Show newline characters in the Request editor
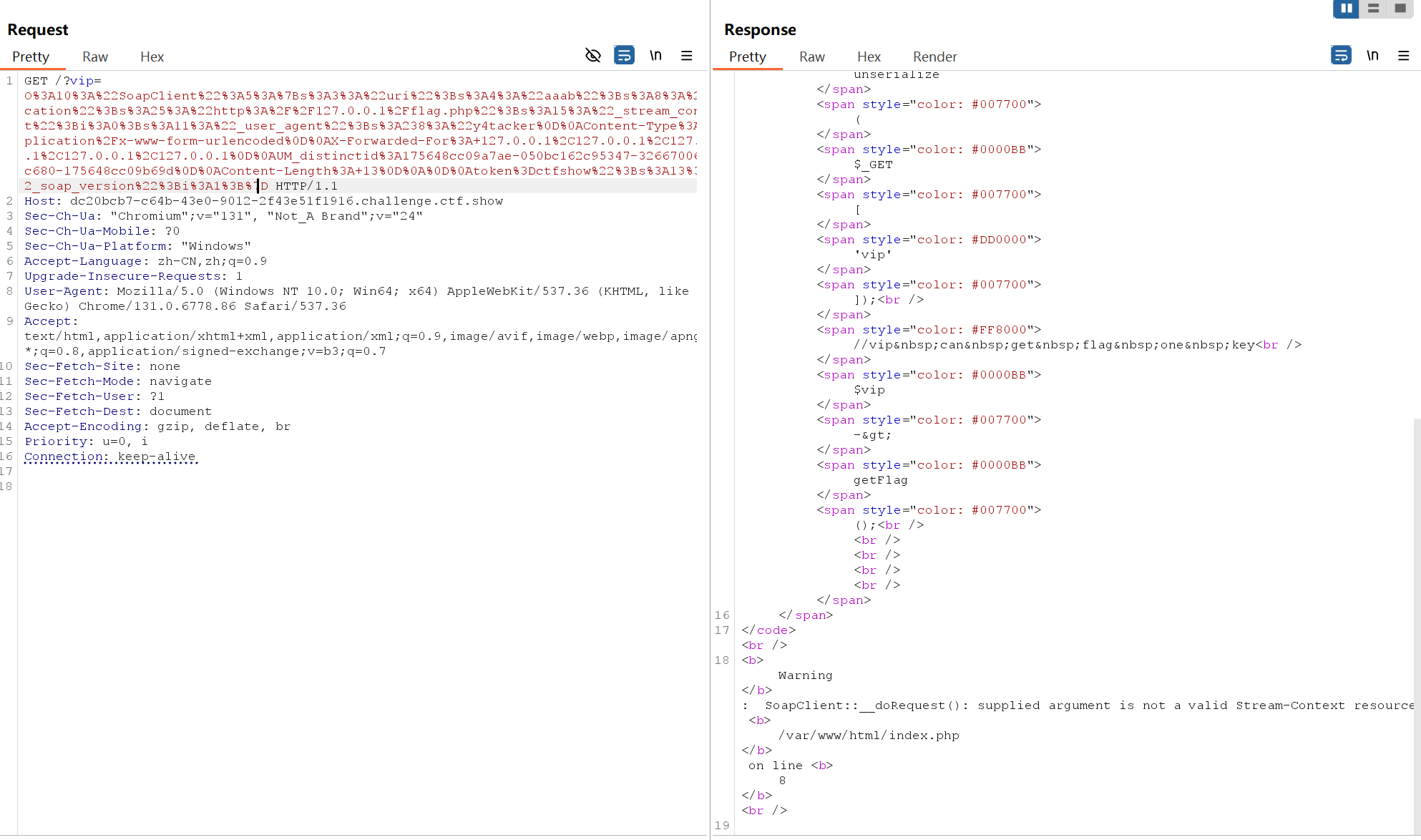Viewport: 1421px width, 840px height. pos(655,55)
